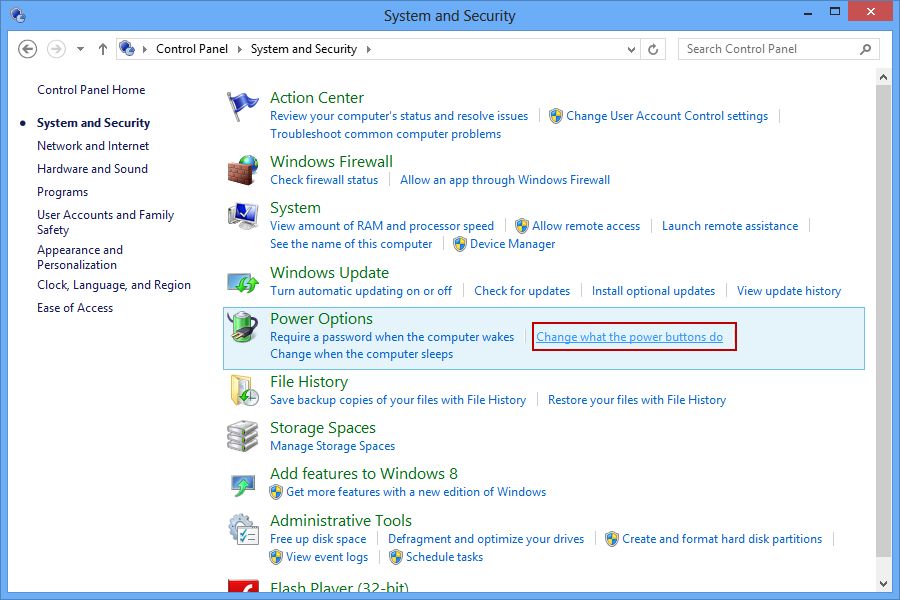The image size is (900, 600).
Task: Open Network and Internet category
Action: pyautogui.click(x=93, y=146)
